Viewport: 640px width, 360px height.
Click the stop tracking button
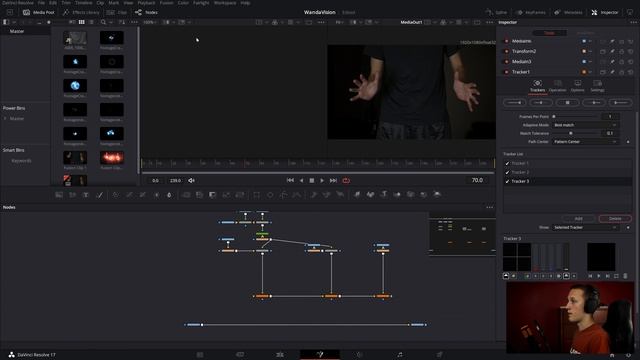[x=567, y=103]
